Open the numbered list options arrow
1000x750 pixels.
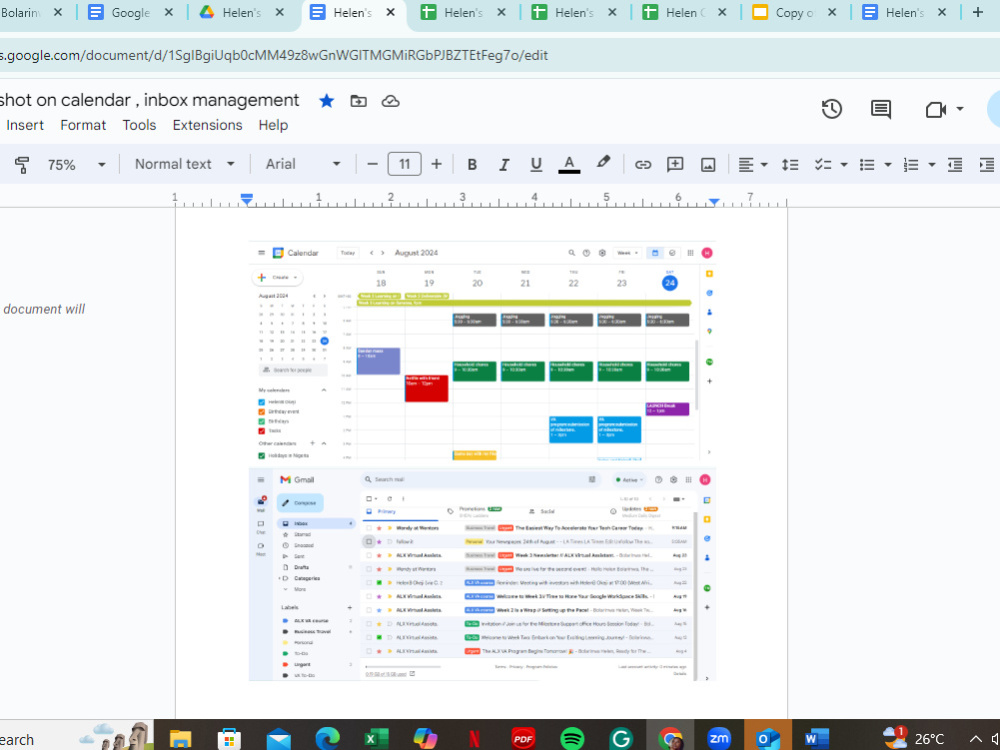point(932,165)
